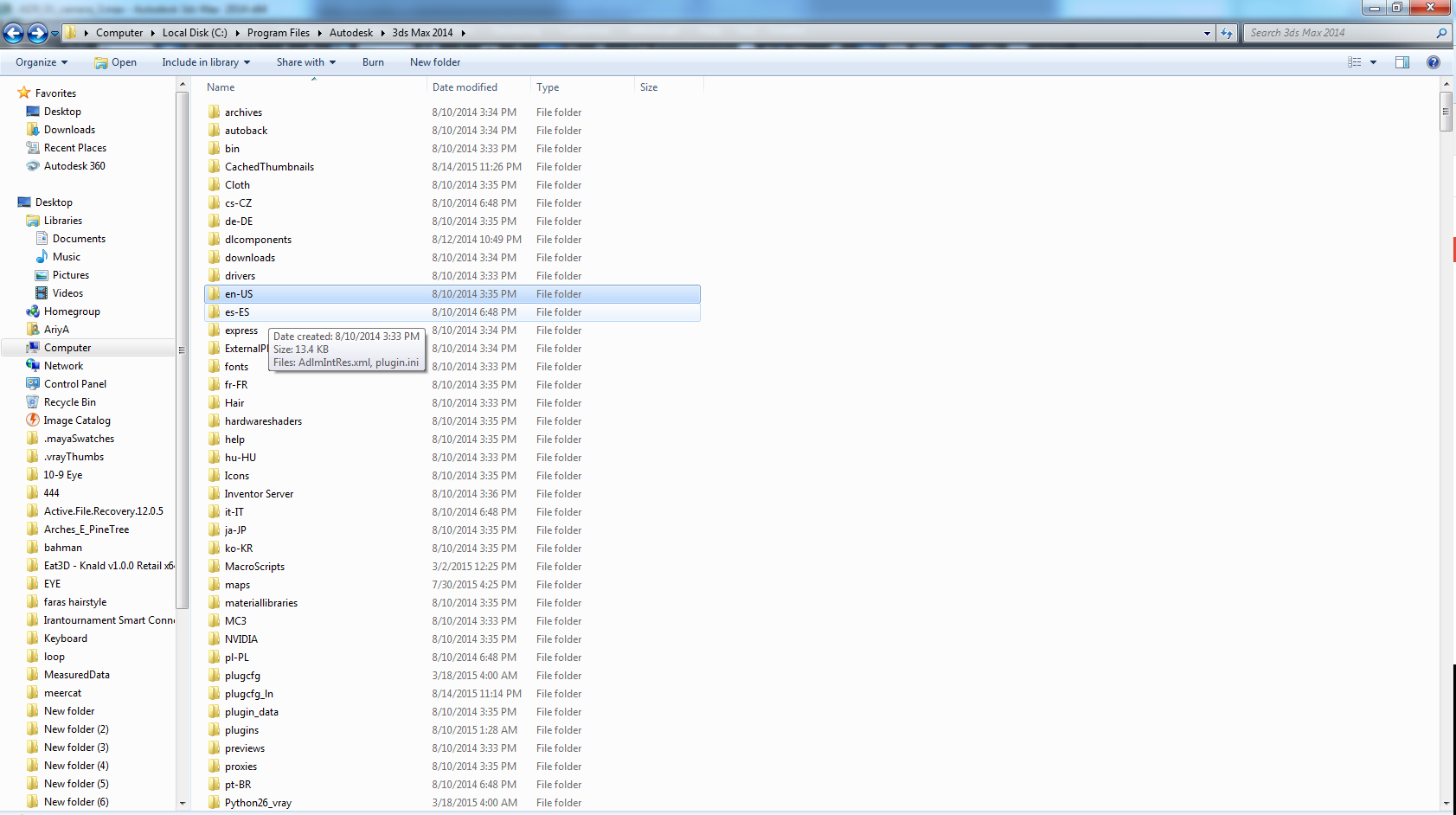Expand the Organize dropdown menu

42,62
